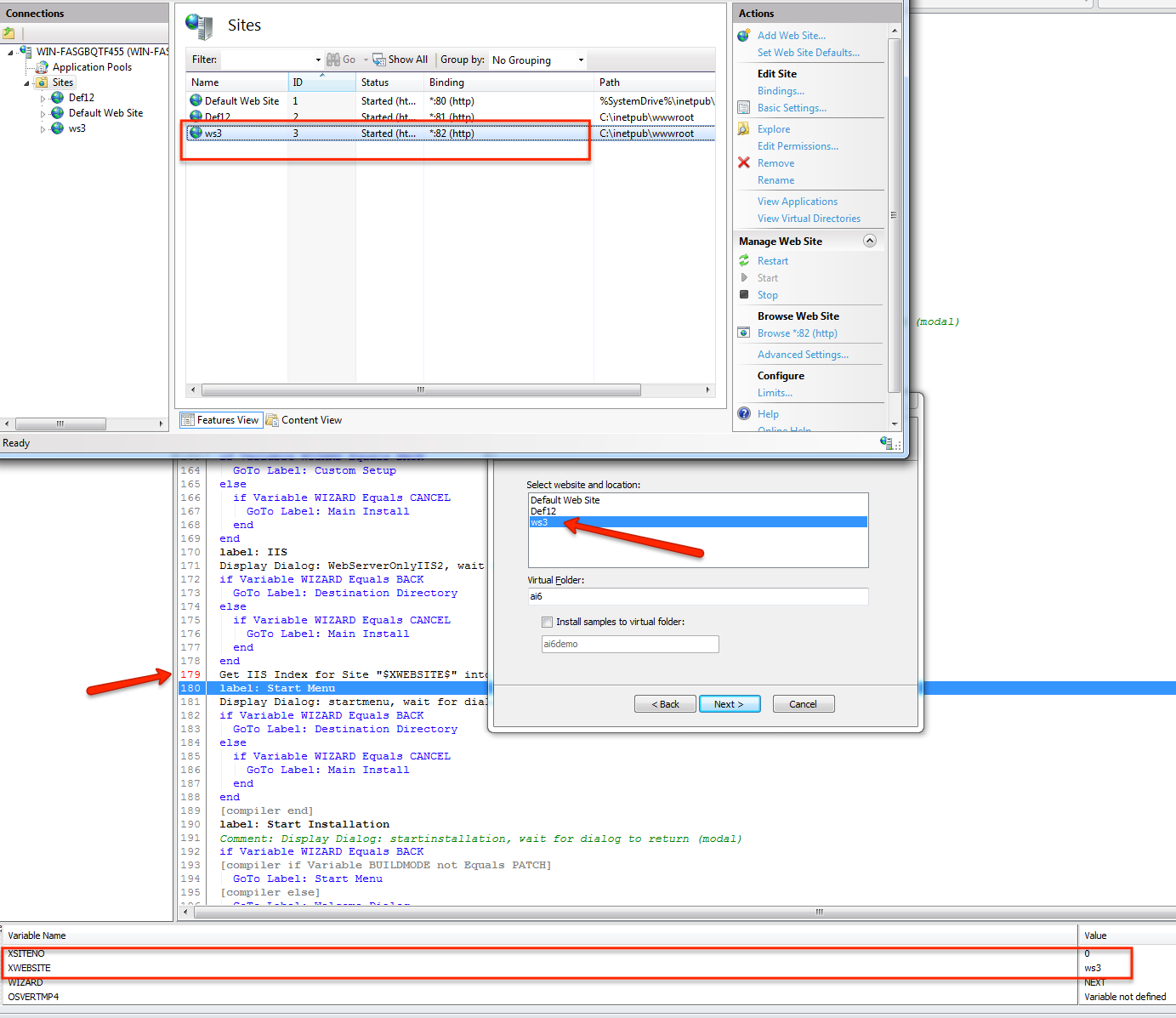Sort site list by ID column header
The width and height of the screenshot is (1176, 1018).
click(321, 82)
